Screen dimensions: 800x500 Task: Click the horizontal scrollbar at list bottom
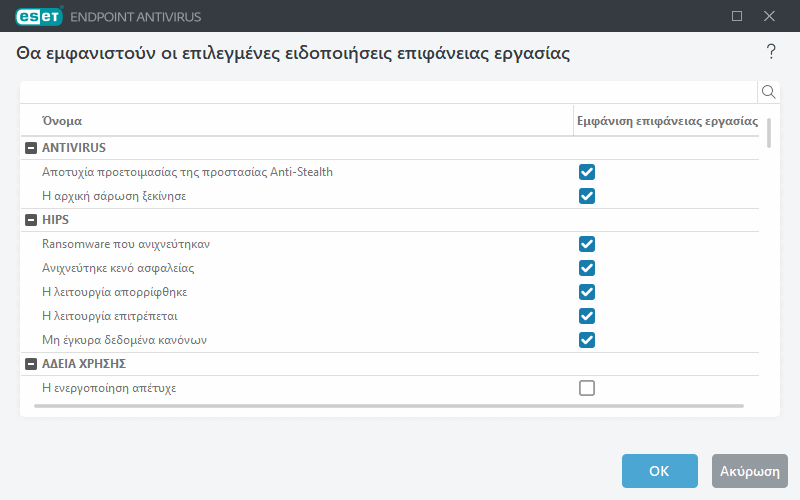tap(389, 406)
